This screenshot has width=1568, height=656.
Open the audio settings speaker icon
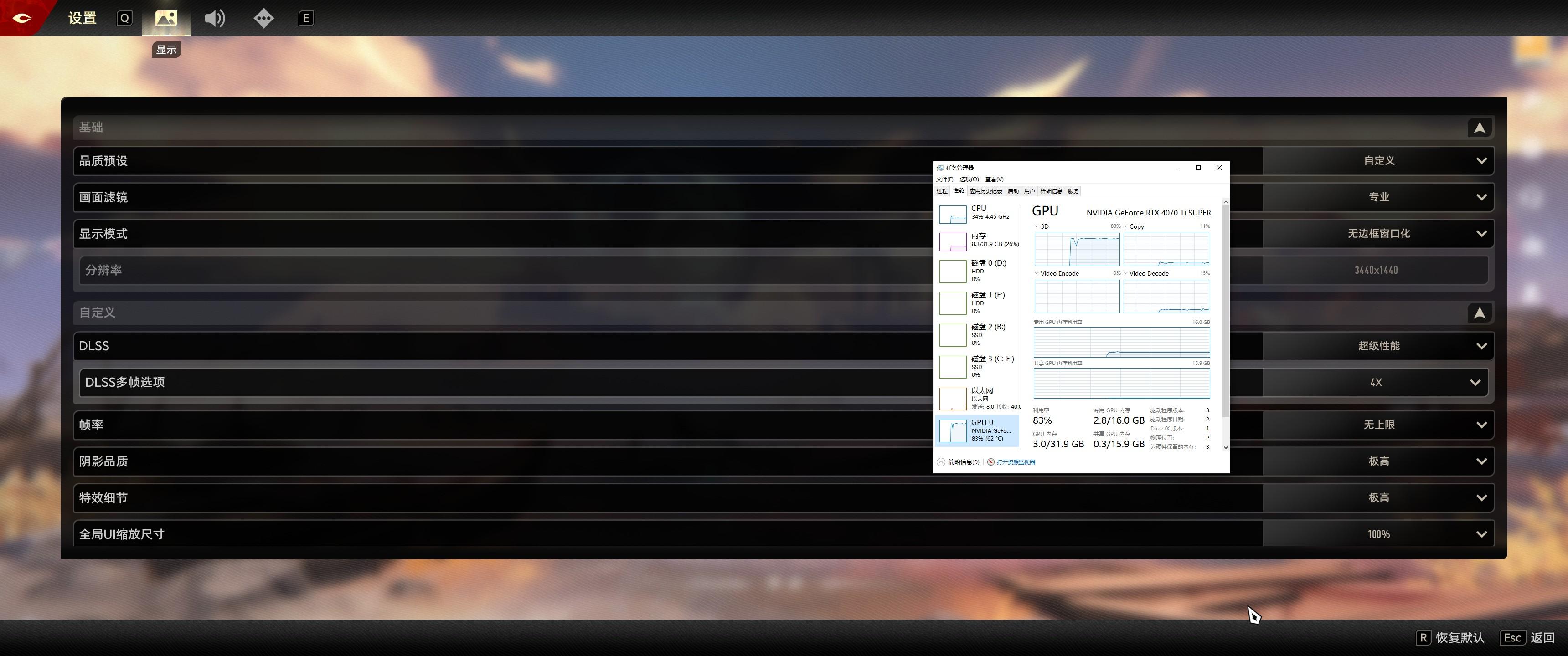tap(214, 18)
